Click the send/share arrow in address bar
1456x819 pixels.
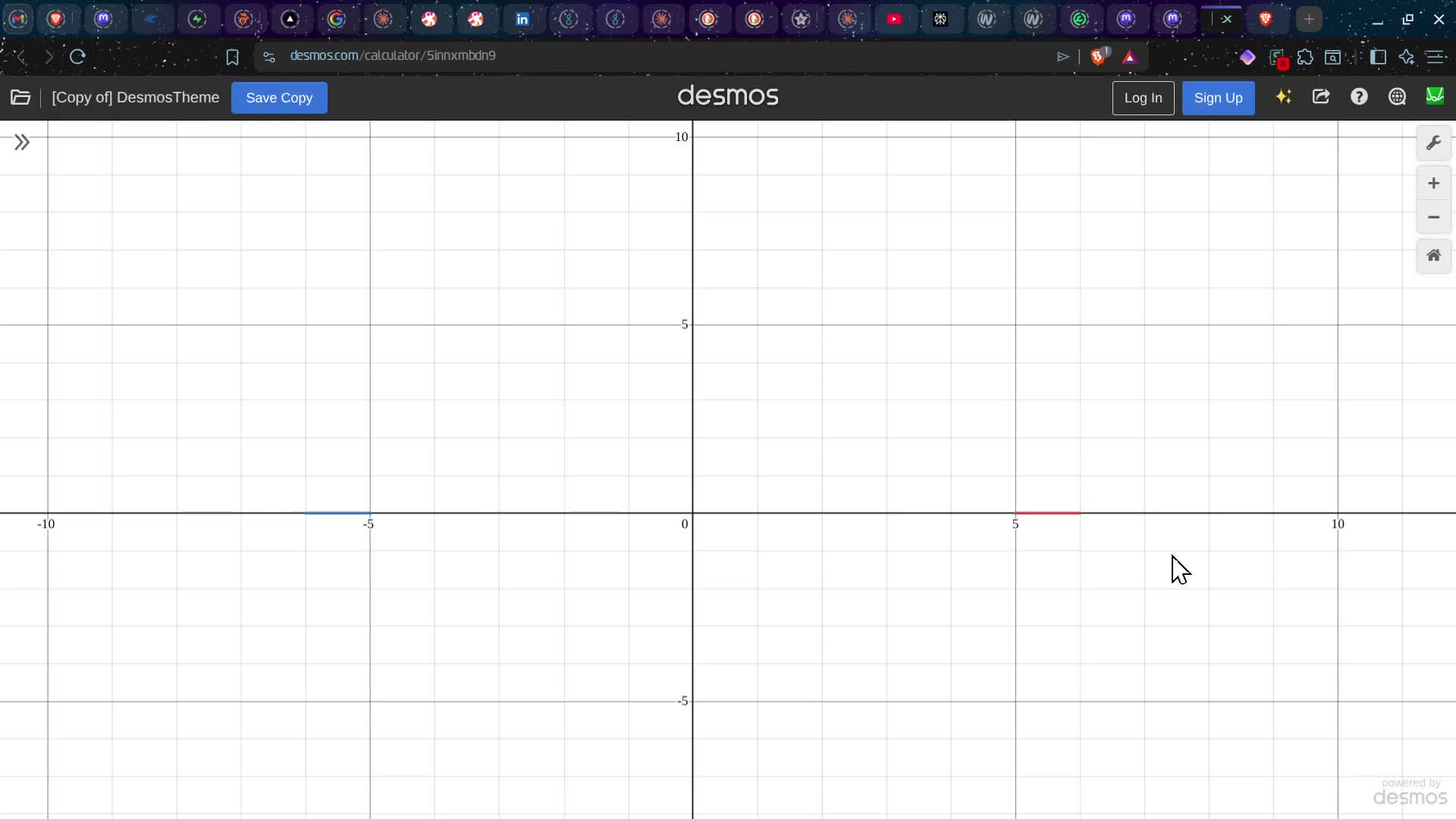1063,57
